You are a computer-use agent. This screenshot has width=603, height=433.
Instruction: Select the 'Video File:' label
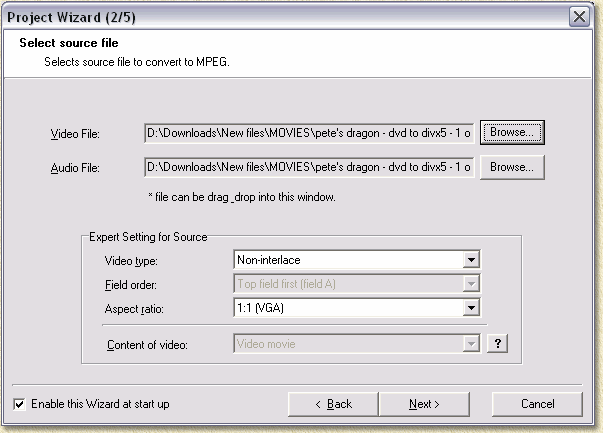(x=75, y=134)
